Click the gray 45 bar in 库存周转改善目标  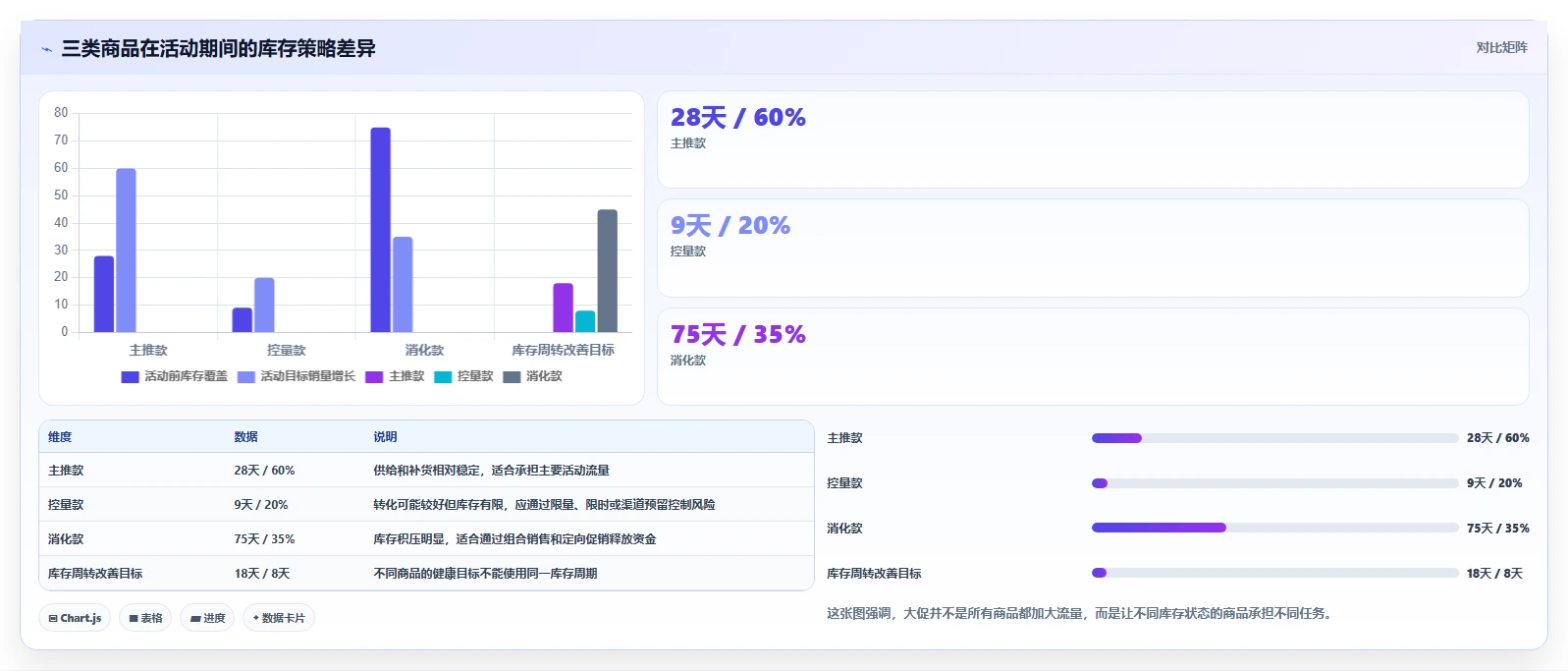coord(608,271)
